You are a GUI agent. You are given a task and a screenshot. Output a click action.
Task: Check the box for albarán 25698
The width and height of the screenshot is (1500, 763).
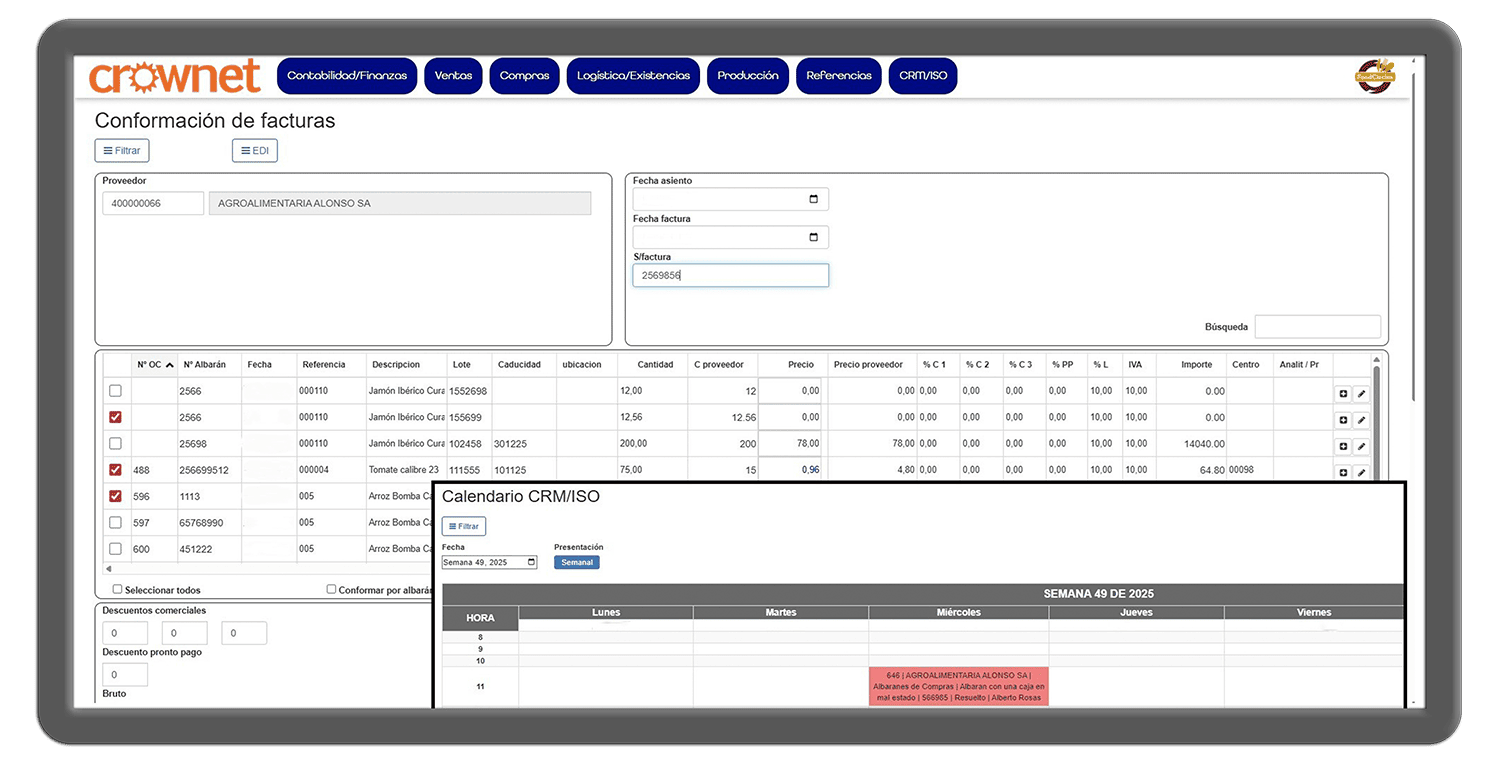coord(115,443)
